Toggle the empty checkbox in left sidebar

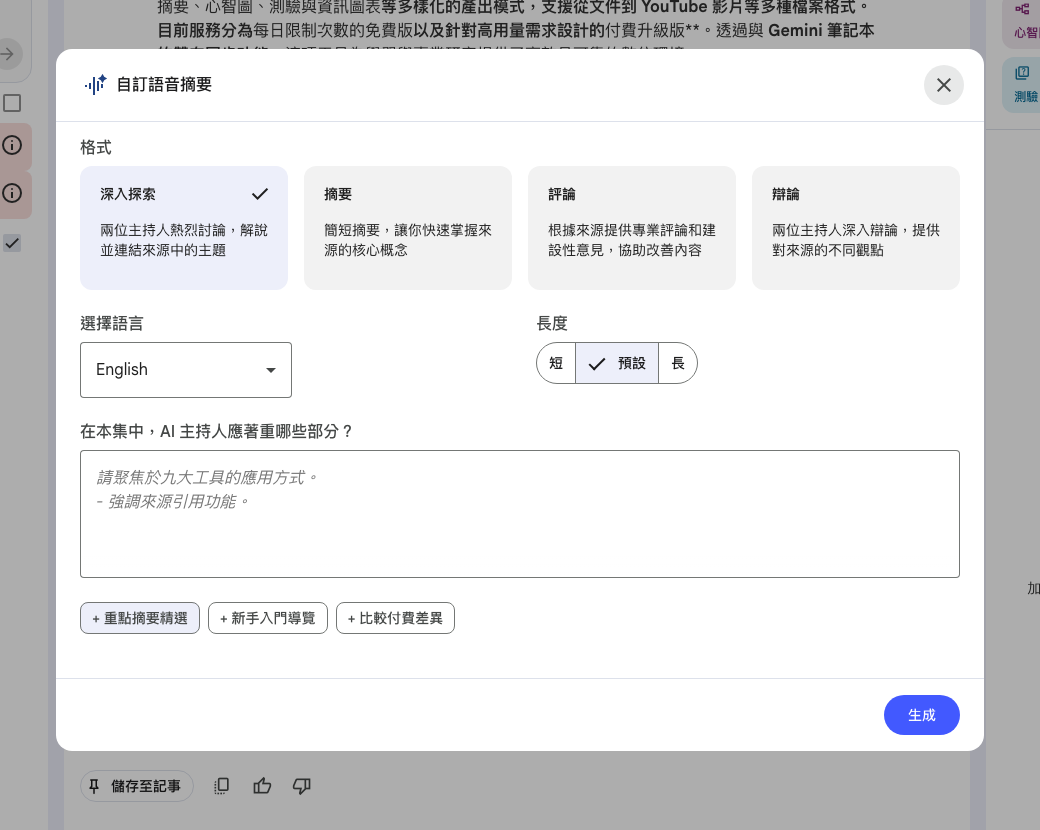coord(12,103)
